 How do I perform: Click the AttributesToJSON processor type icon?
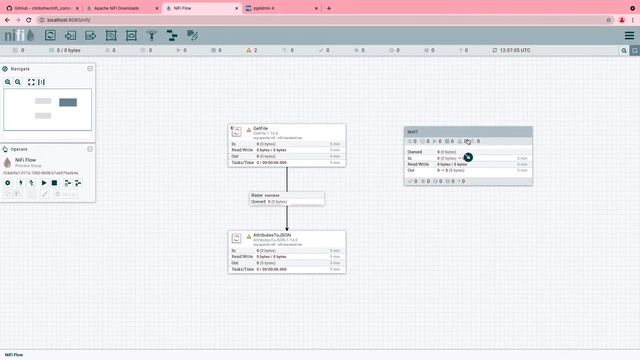(x=236, y=238)
